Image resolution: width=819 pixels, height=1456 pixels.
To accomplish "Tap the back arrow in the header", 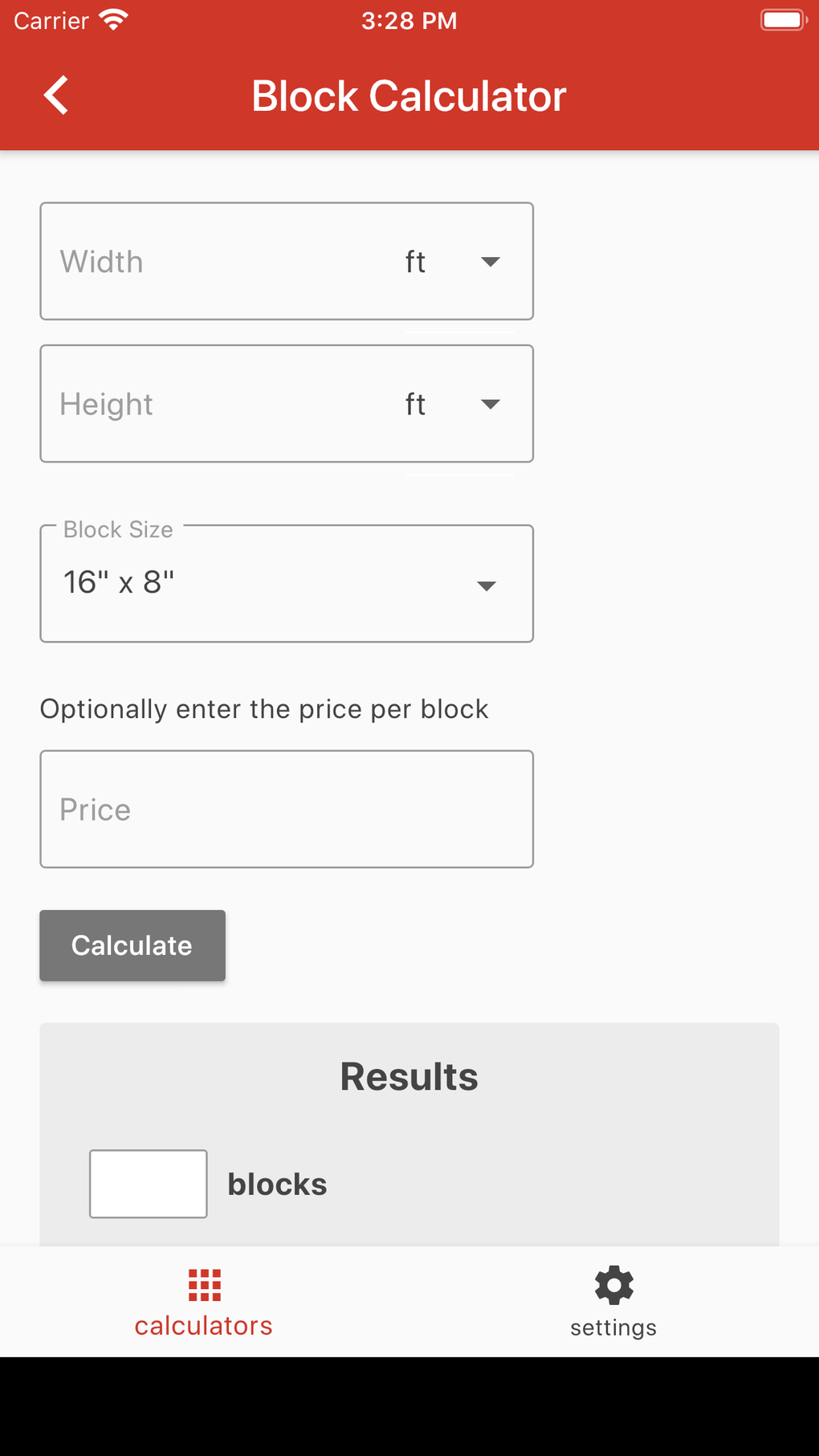I will click(56, 96).
